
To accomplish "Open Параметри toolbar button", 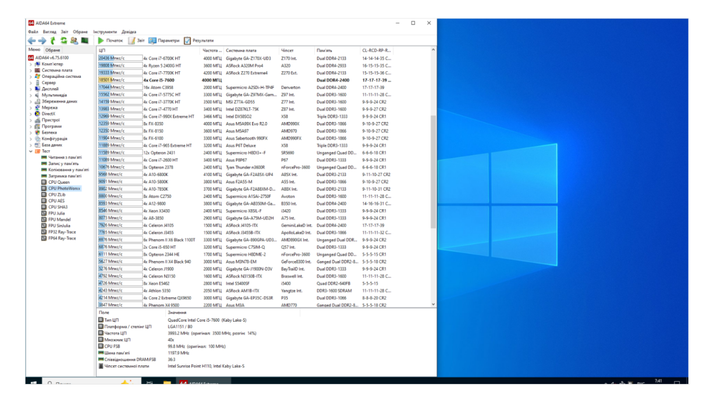I will [164, 41].
